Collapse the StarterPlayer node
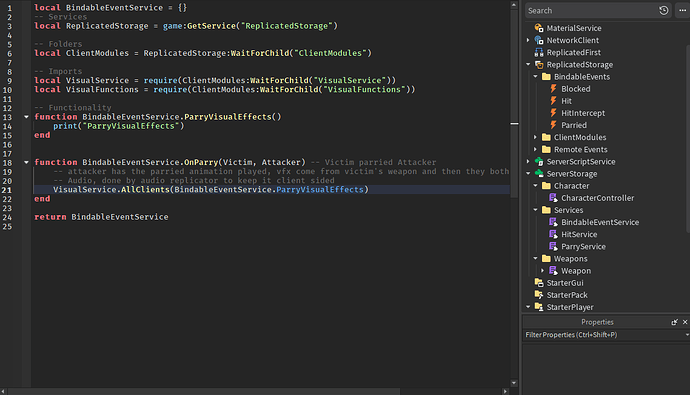690x395 pixels. coord(528,307)
